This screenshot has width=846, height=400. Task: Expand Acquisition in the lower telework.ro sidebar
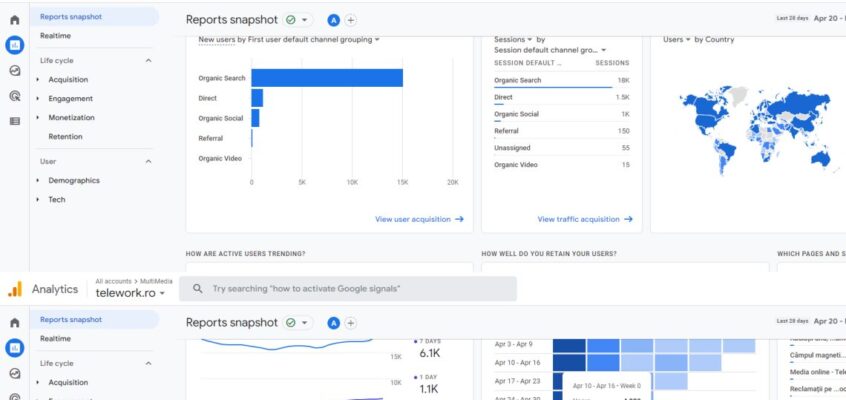38,382
